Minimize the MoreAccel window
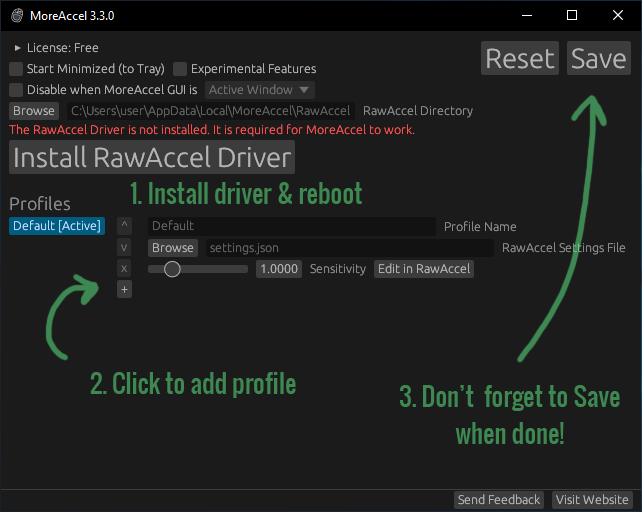Image resolution: width=642 pixels, height=512 pixels. 526,16
